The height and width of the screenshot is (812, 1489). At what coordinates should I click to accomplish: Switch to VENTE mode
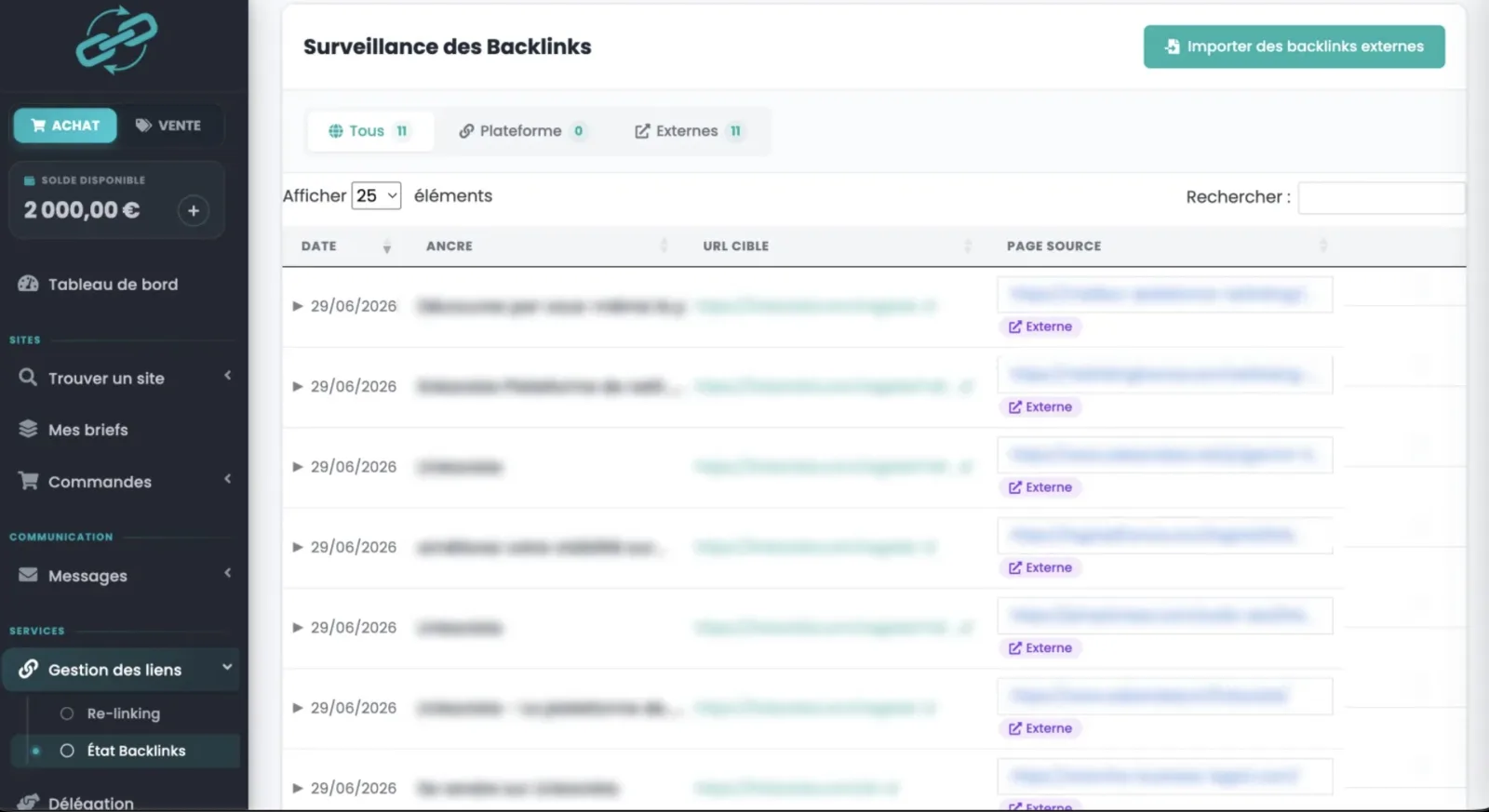[168, 126]
